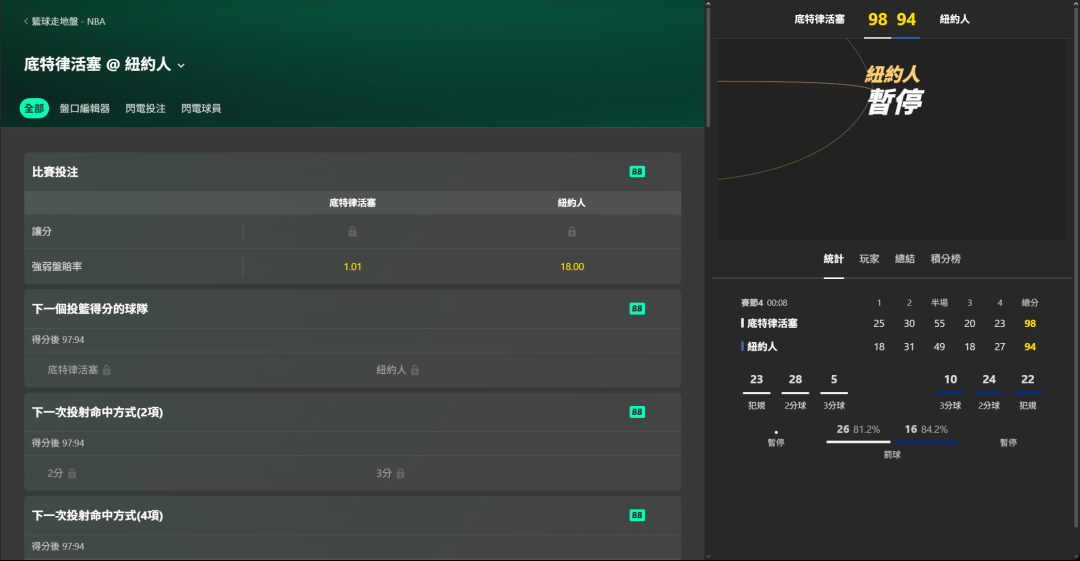Click BB icon in 比賽投注 section

[x=637, y=172]
